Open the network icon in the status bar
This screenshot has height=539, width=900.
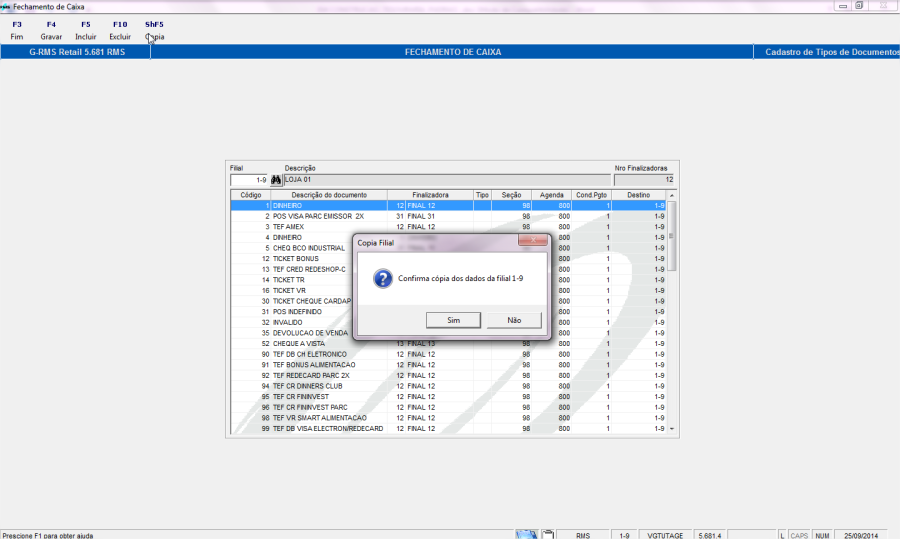pyautogui.click(x=526, y=535)
